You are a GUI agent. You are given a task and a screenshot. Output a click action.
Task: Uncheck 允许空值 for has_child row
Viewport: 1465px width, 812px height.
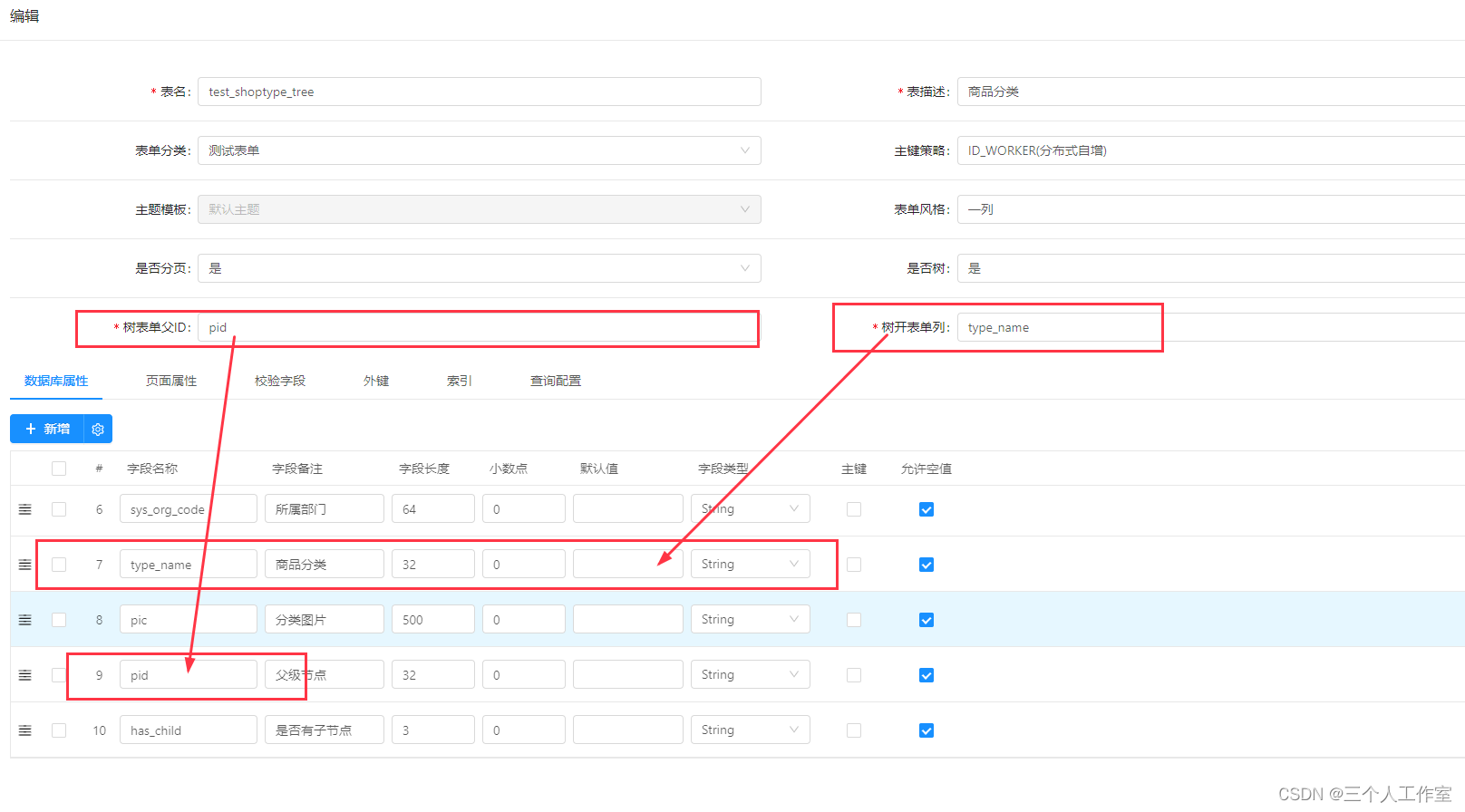tap(927, 730)
